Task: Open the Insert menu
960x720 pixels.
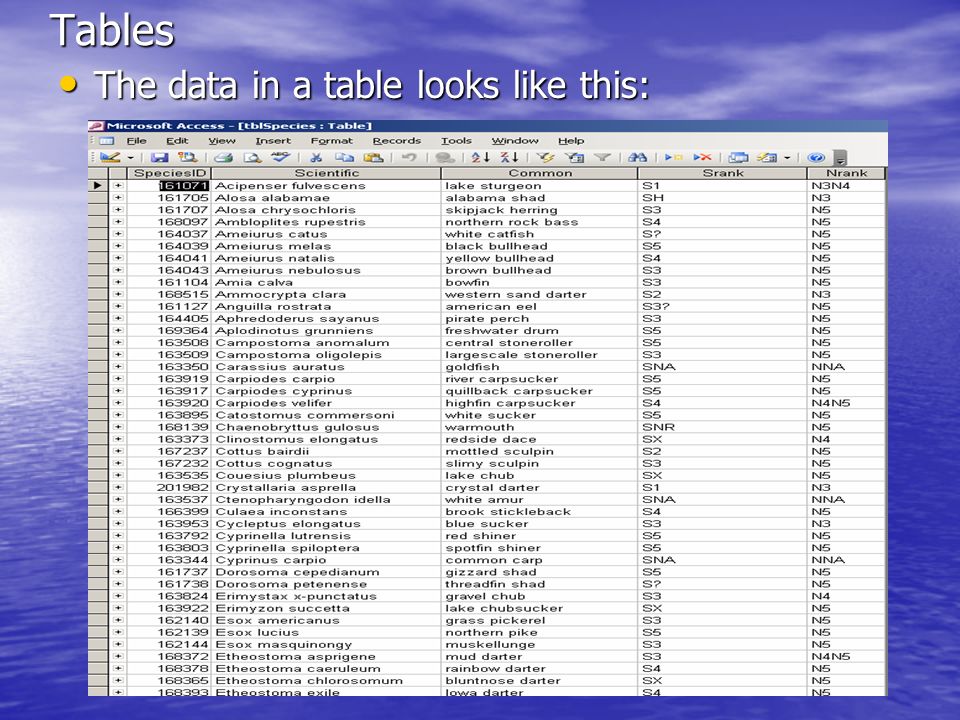Action: click(273, 141)
